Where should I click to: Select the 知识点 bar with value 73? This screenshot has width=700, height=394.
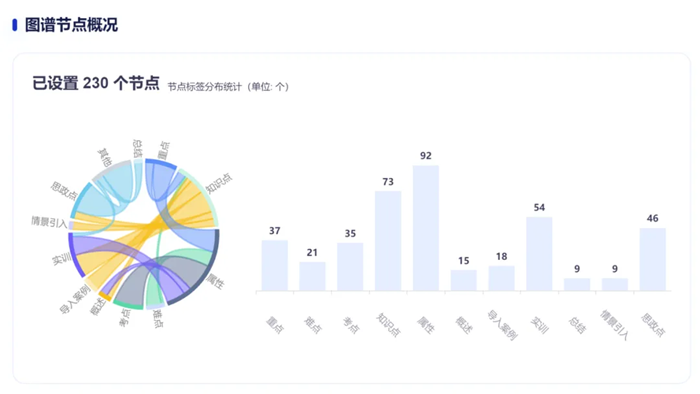[388, 241]
